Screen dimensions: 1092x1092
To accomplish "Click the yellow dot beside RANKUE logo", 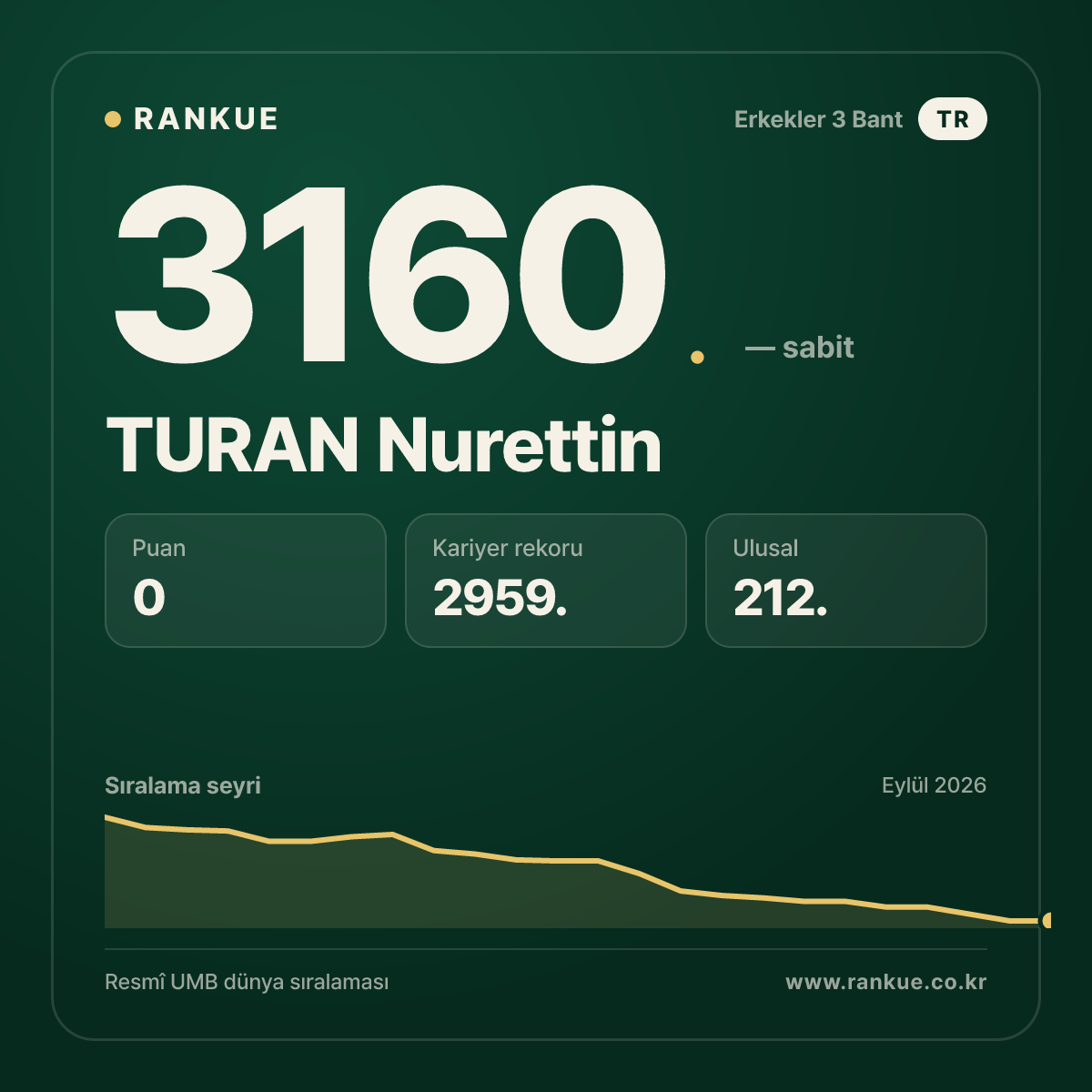I will click(x=113, y=119).
